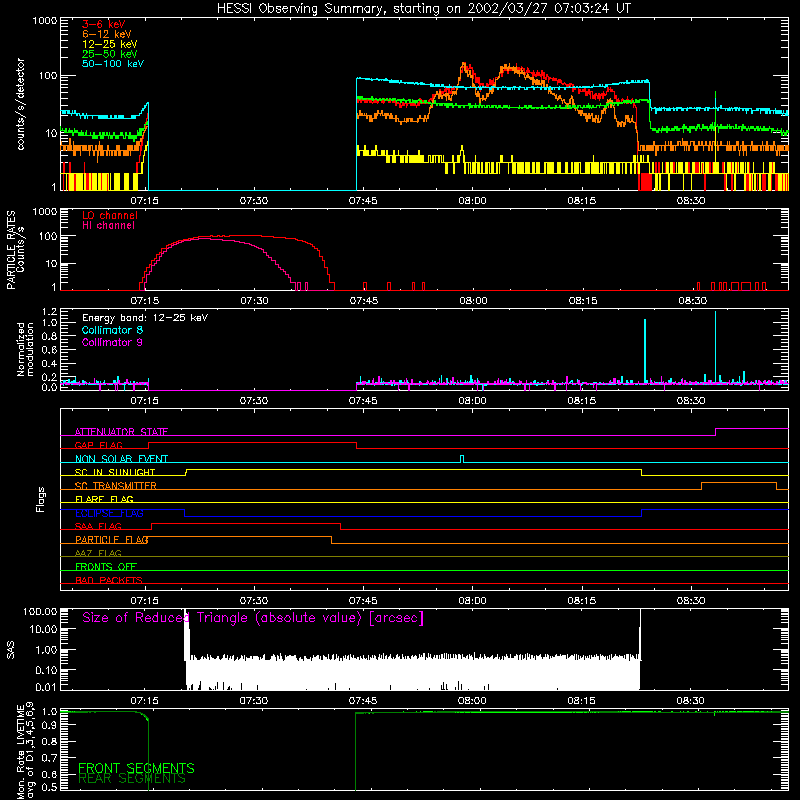Image resolution: width=800 pixels, height=800 pixels.
Task: Click the SC IN SUNLIGHT flag label
Action: 115,472
